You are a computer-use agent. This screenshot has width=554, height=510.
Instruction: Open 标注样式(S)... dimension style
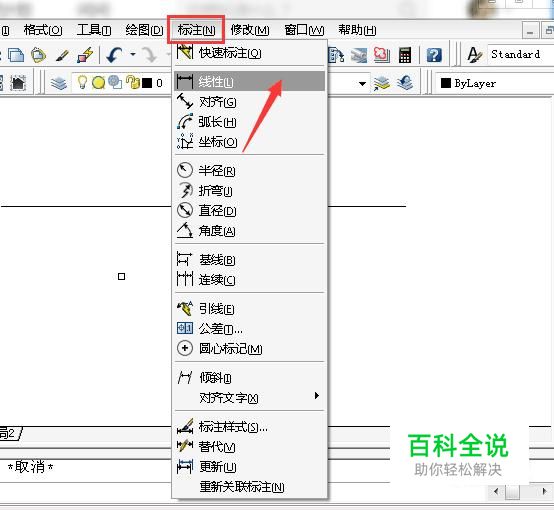tap(249, 427)
